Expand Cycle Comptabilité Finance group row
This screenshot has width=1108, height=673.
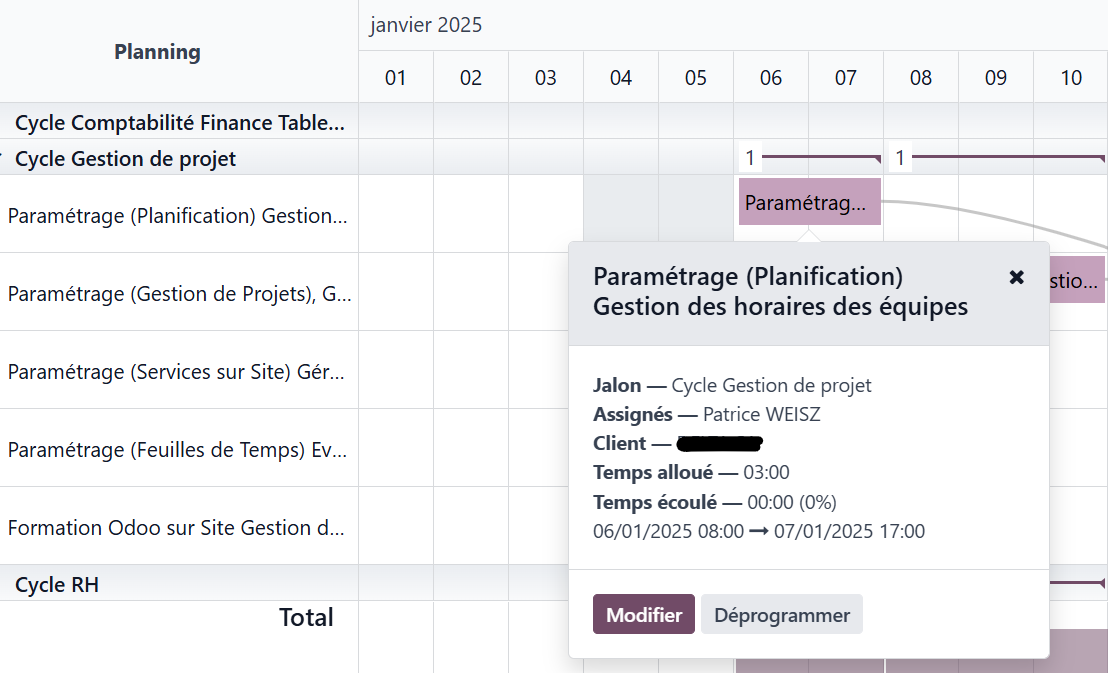(179, 122)
